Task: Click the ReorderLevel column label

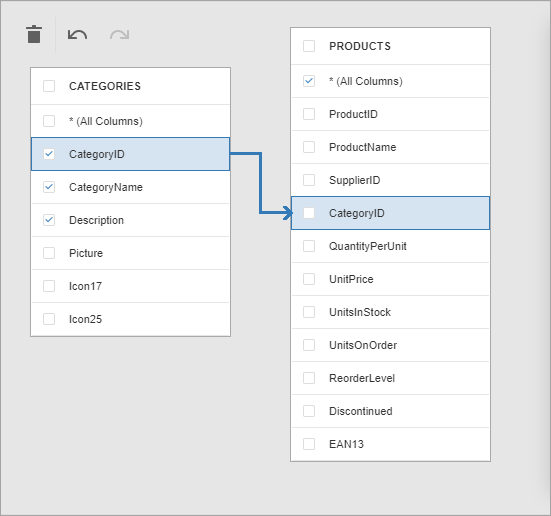Action: tap(362, 378)
